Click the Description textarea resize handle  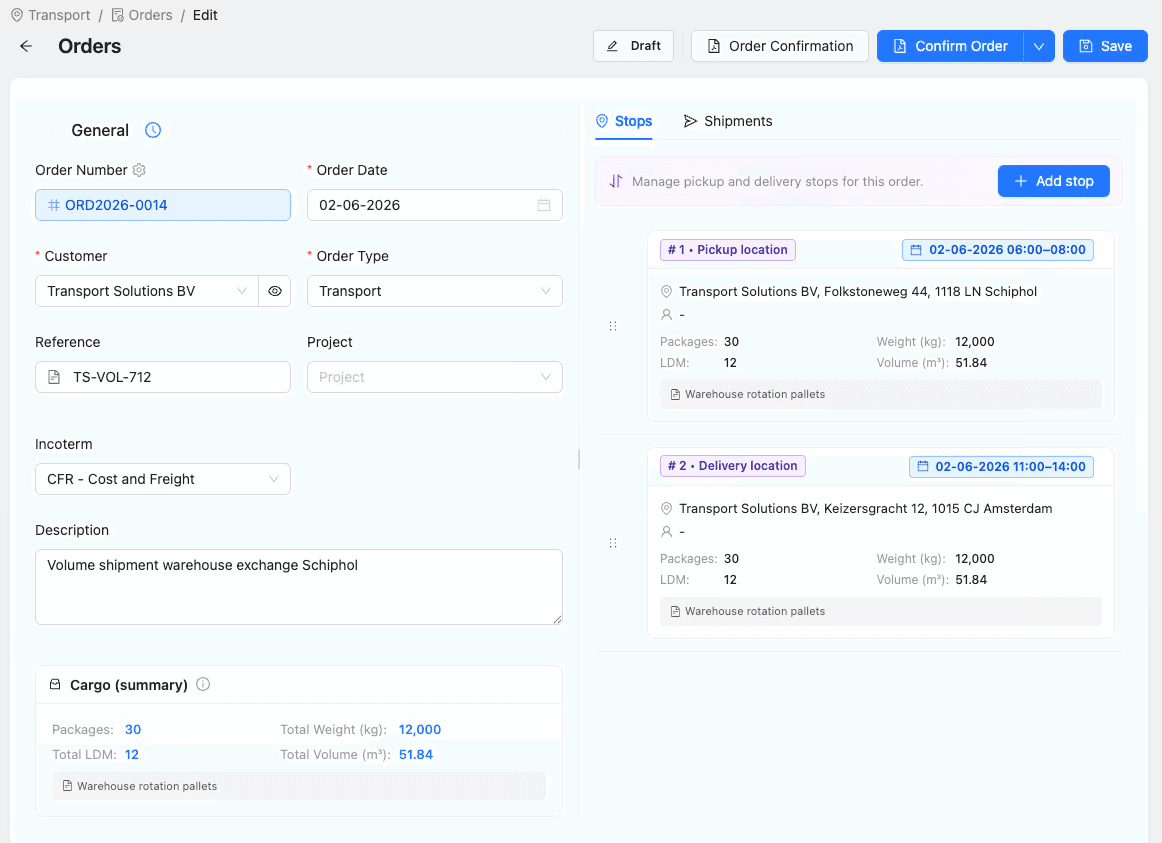557,619
